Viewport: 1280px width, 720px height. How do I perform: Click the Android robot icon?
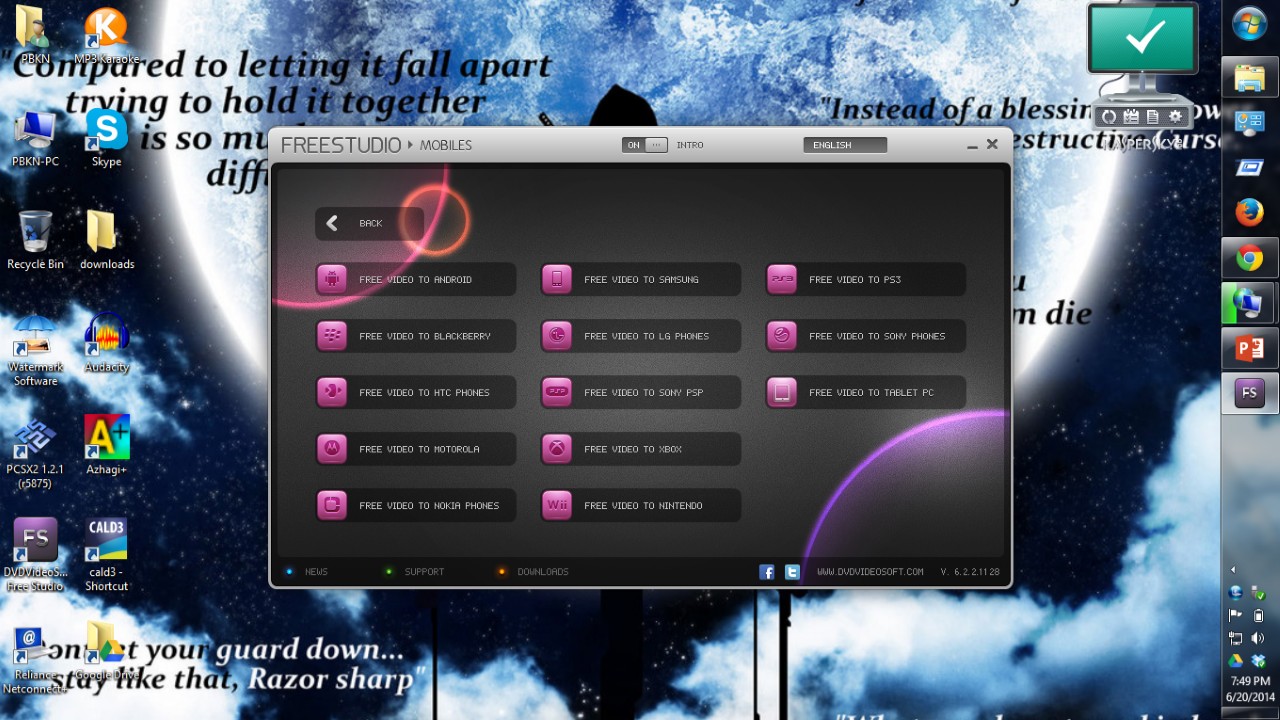click(332, 280)
